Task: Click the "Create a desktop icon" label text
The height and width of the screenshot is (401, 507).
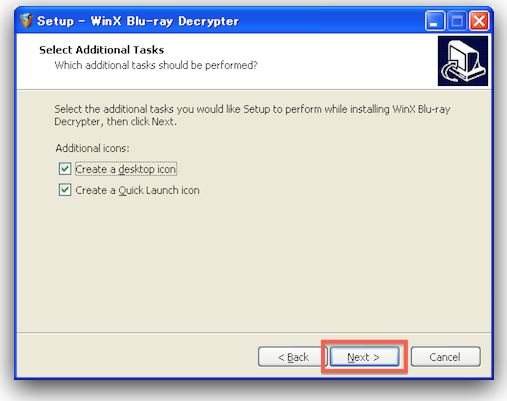Action: click(x=126, y=169)
